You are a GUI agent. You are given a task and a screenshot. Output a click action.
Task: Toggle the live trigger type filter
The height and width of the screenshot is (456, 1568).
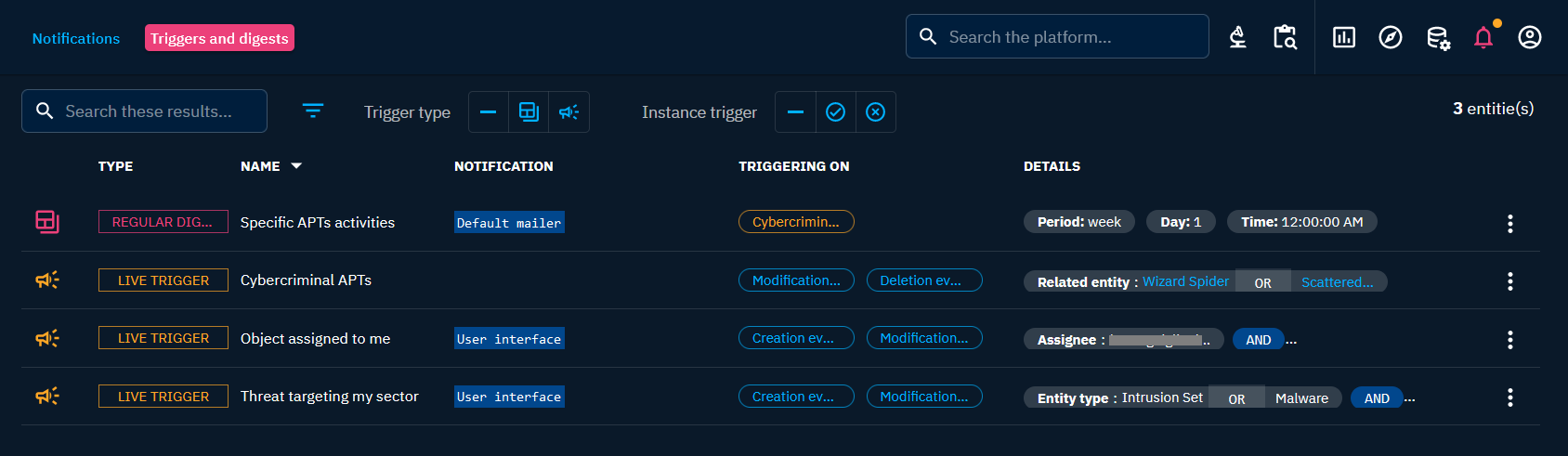[x=568, y=112]
